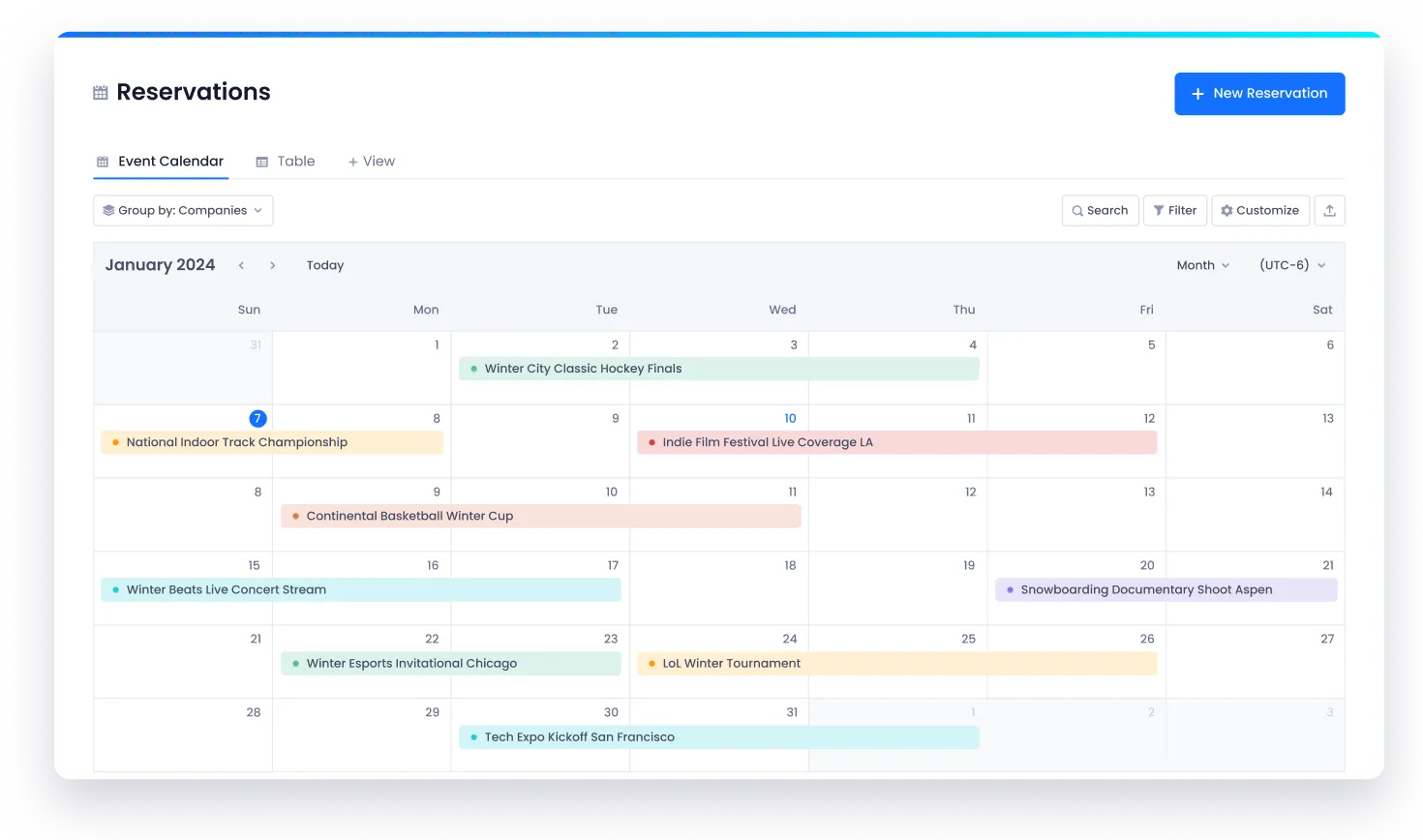Click the Search button
Screen dimensions: 1423x840
(x=1100, y=210)
